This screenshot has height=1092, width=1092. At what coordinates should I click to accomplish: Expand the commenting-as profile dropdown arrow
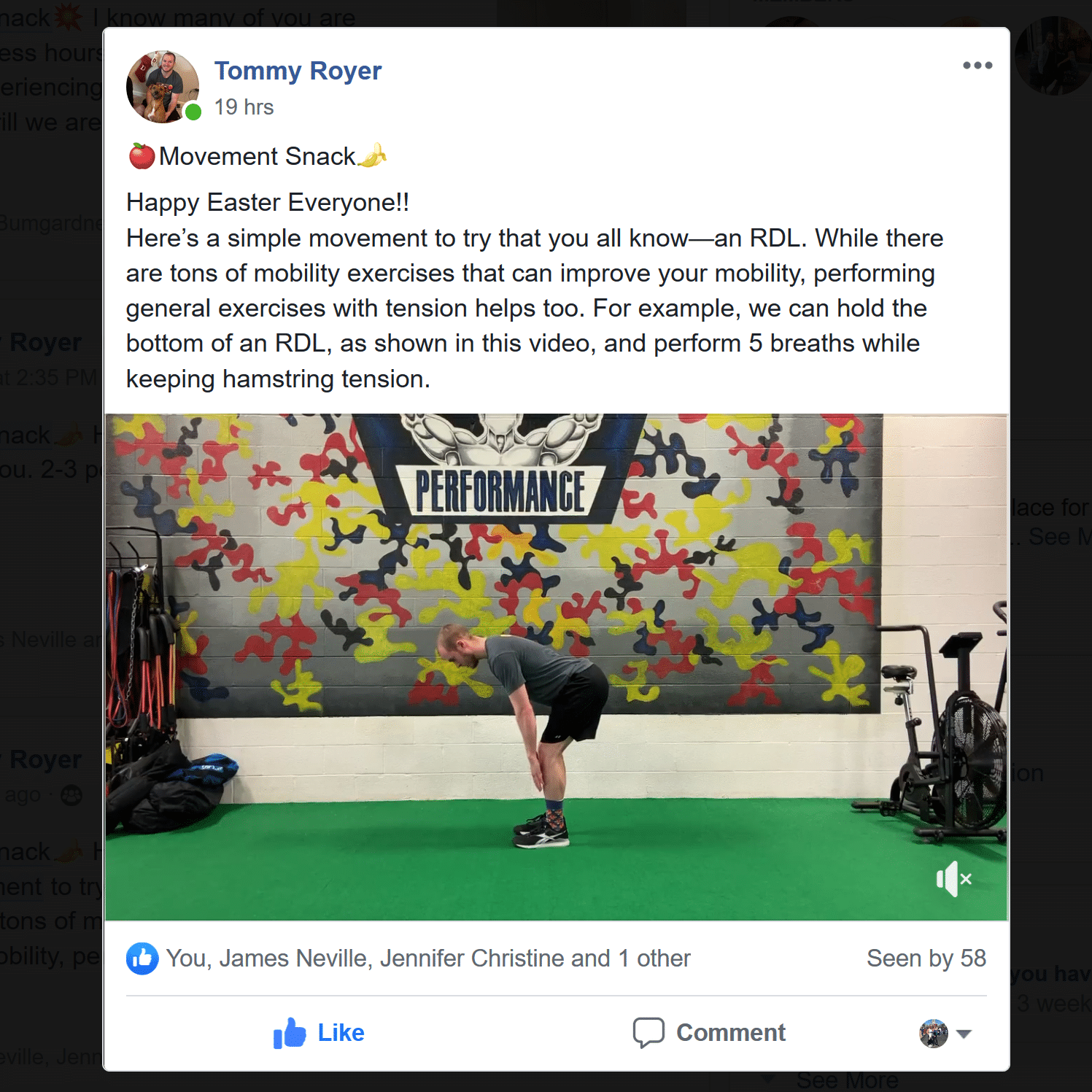point(964,1034)
